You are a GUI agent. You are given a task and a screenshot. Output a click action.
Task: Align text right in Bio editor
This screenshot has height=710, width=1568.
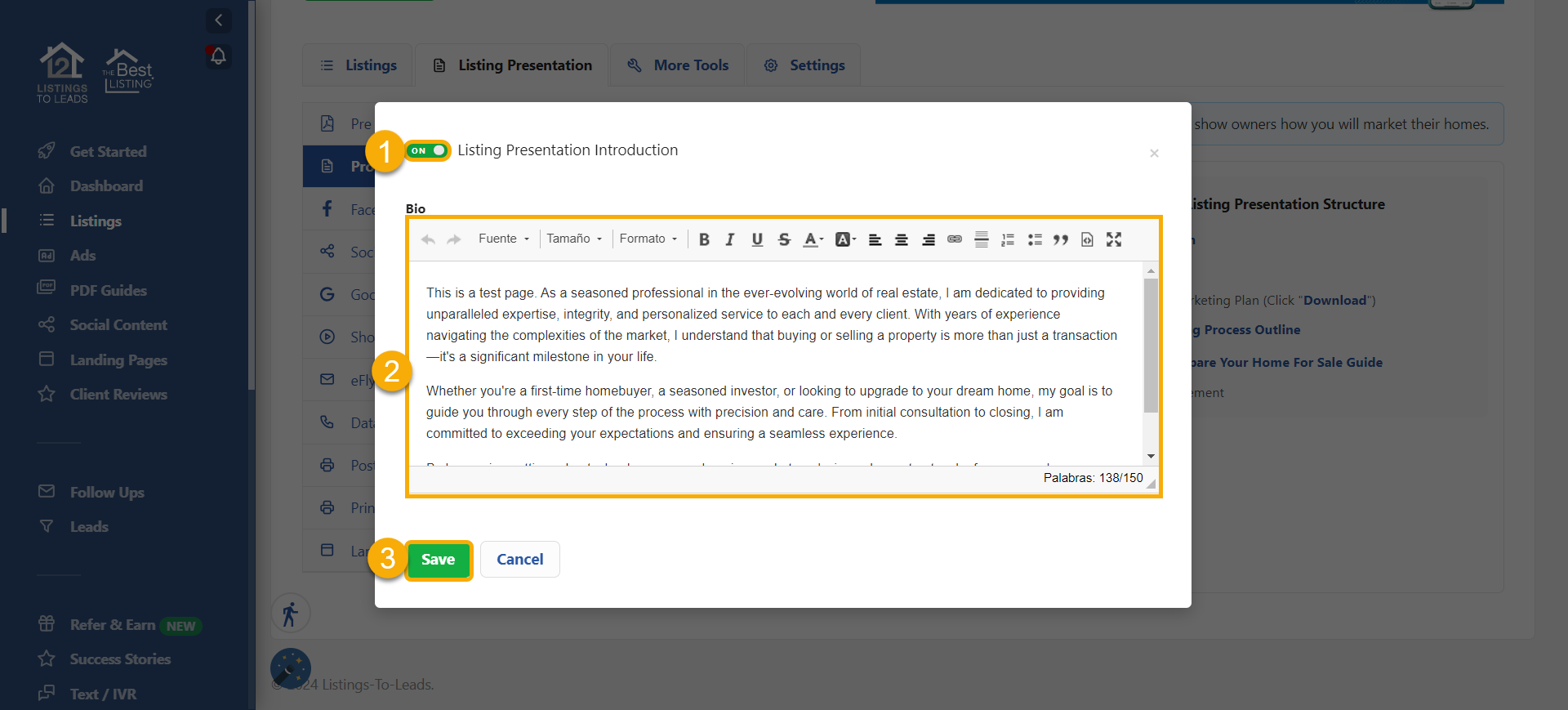(929, 239)
